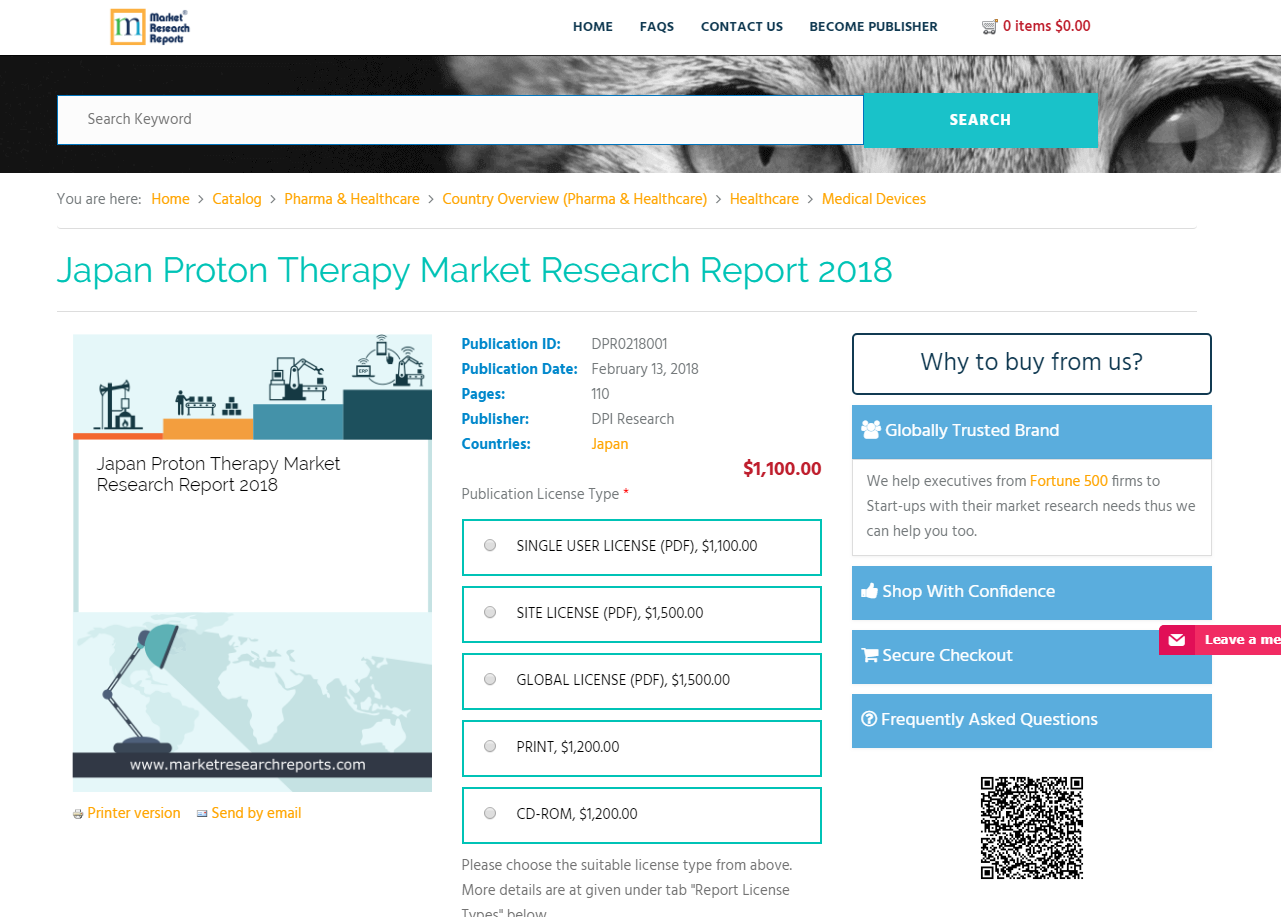Image resolution: width=1281 pixels, height=917 pixels.
Task: Click the Send by email link
Action: coord(256,813)
